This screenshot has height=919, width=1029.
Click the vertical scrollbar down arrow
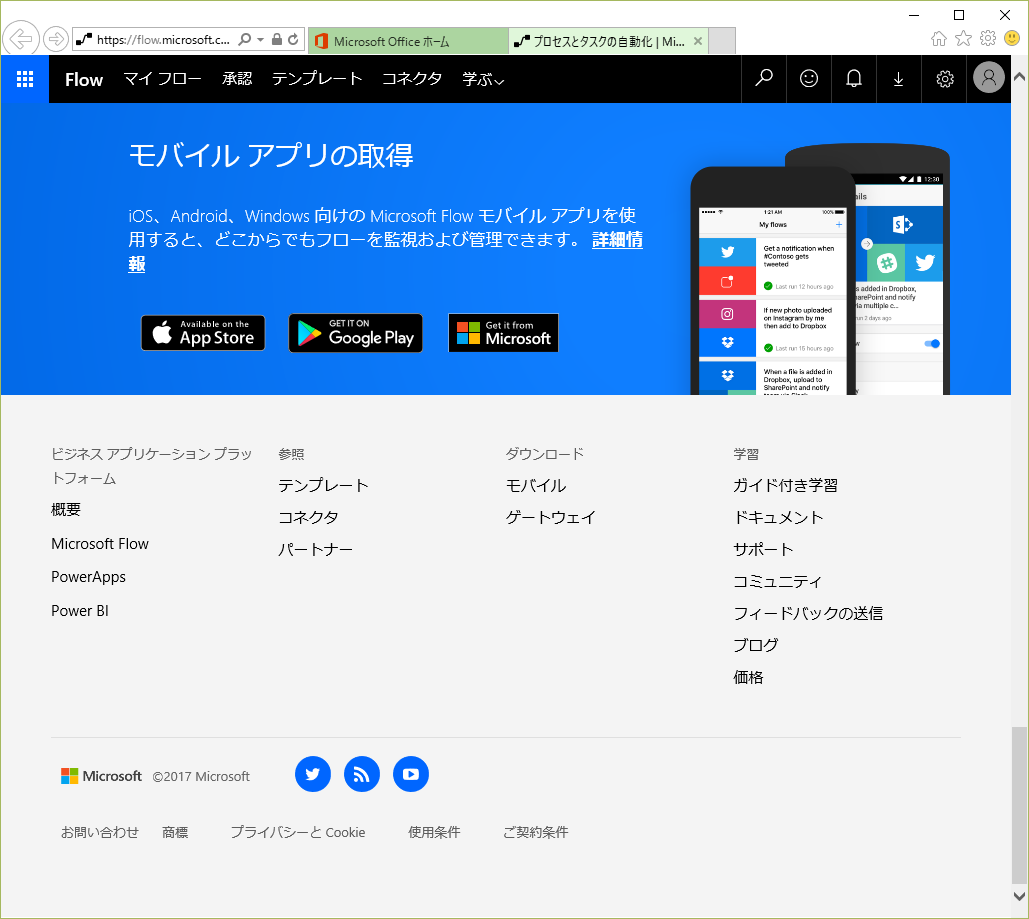click(x=1019, y=897)
